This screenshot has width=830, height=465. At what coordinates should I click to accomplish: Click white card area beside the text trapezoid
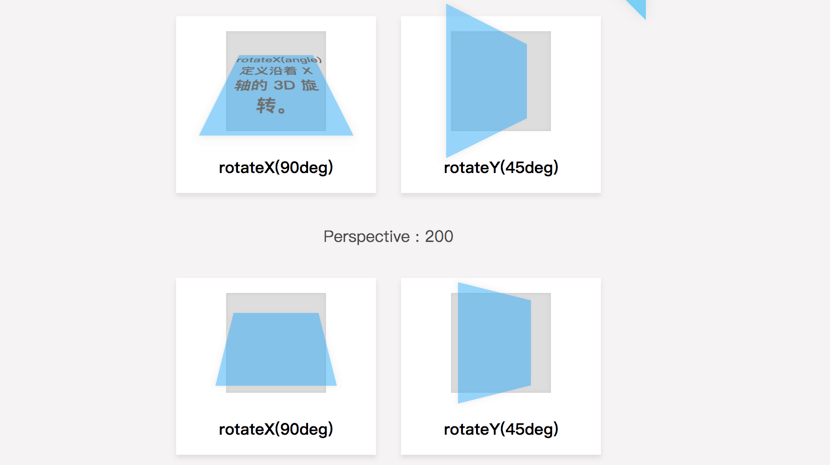[195, 60]
